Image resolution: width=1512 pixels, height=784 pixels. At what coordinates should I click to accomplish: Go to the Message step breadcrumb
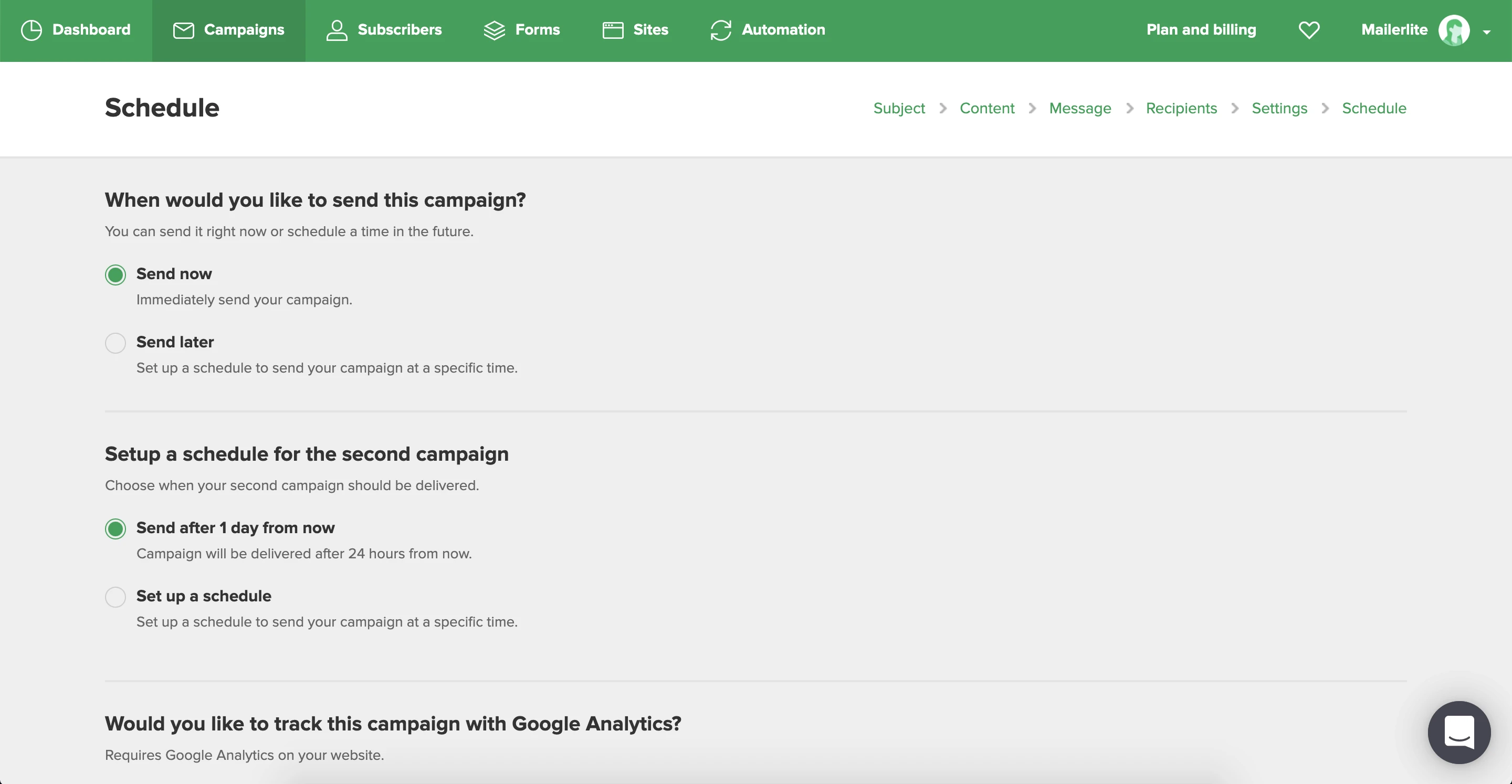click(x=1079, y=108)
